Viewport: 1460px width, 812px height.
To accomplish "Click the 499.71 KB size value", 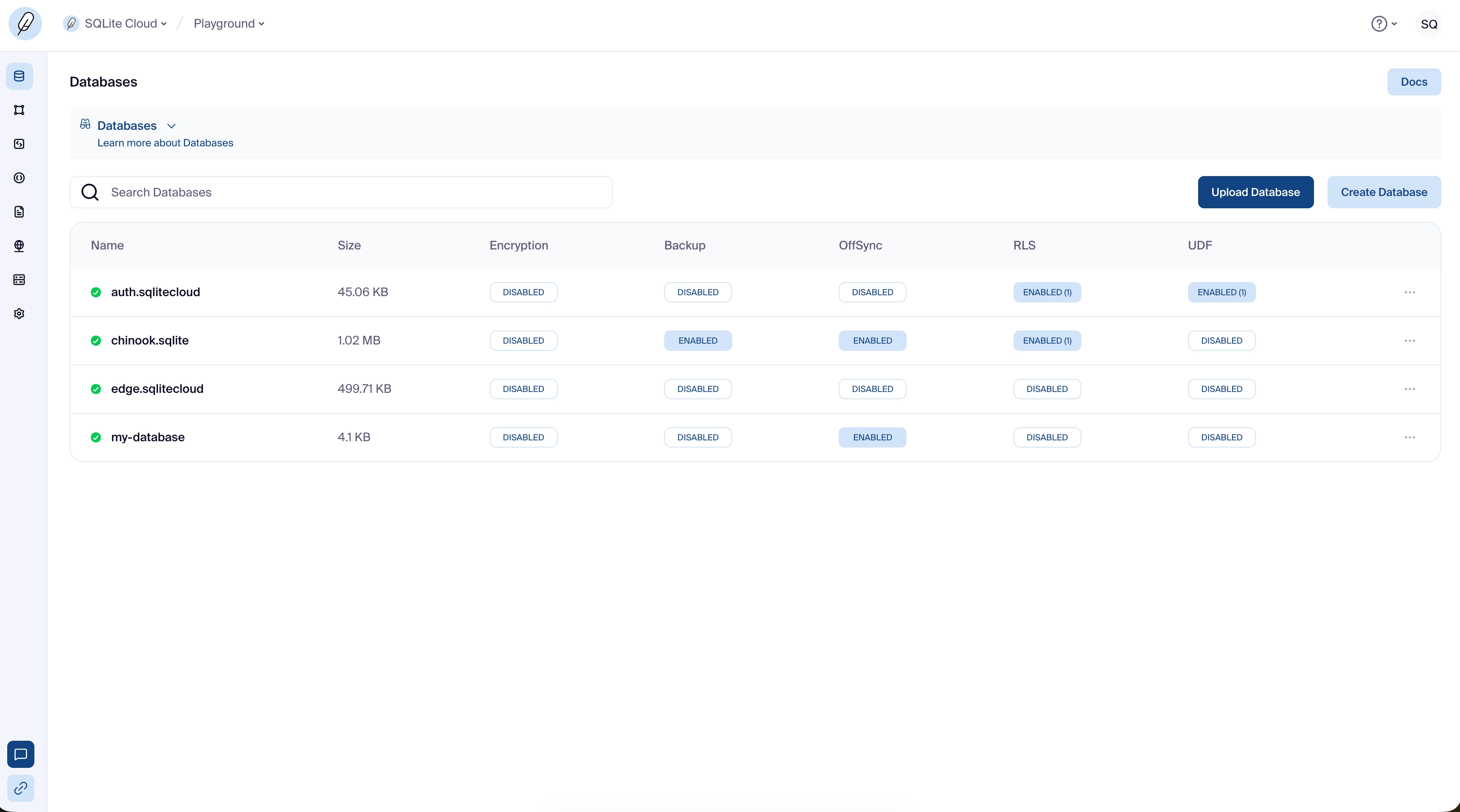I will pos(365,389).
